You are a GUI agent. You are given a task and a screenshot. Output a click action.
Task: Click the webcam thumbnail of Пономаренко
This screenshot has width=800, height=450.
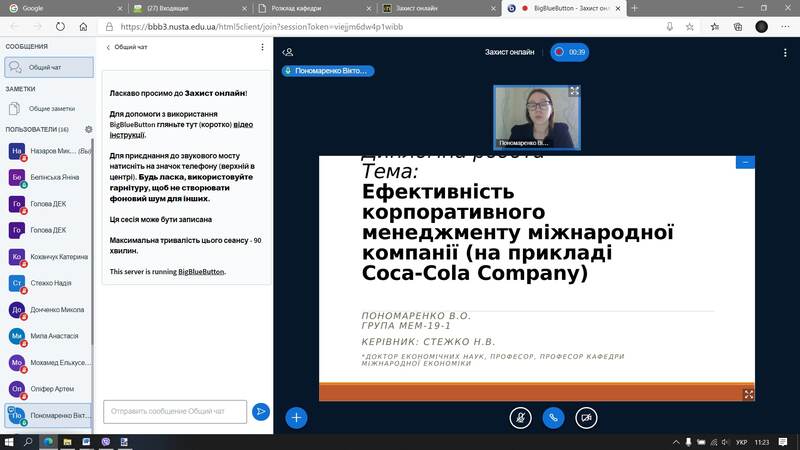click(537, 118)
